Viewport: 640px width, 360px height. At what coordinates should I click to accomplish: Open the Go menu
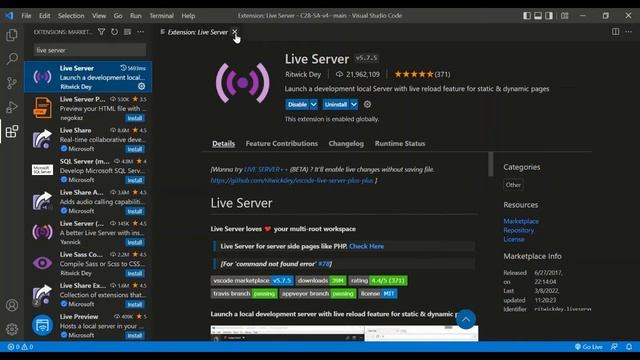[x=118, y=16]
